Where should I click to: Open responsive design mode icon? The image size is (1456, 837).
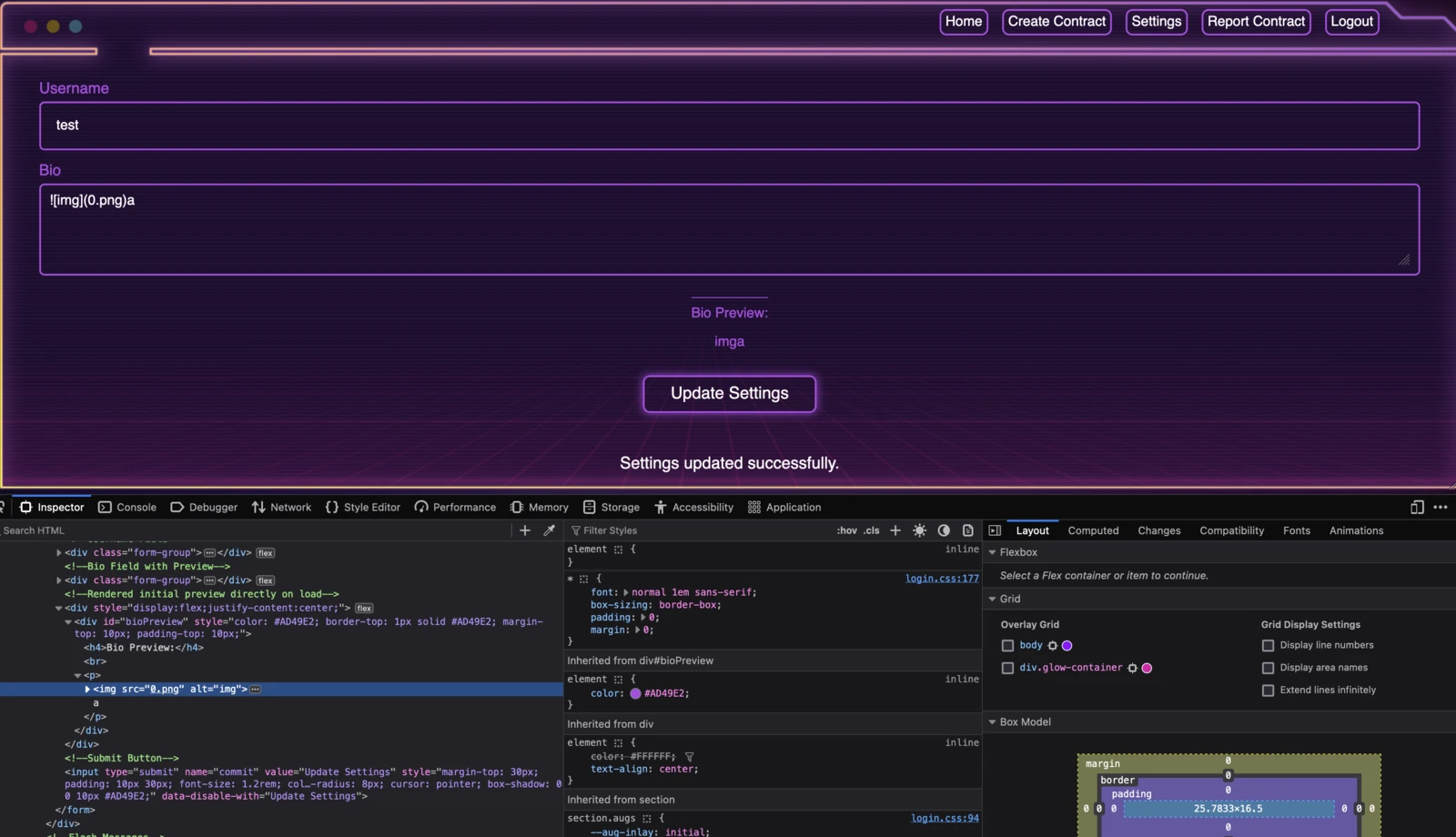coord(1417,508)
